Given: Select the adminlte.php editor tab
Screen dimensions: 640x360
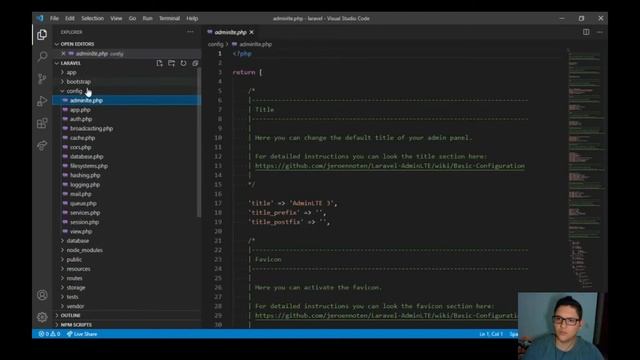Looking at the screenshot, I should pyautogui.click(x=230, y=32).
